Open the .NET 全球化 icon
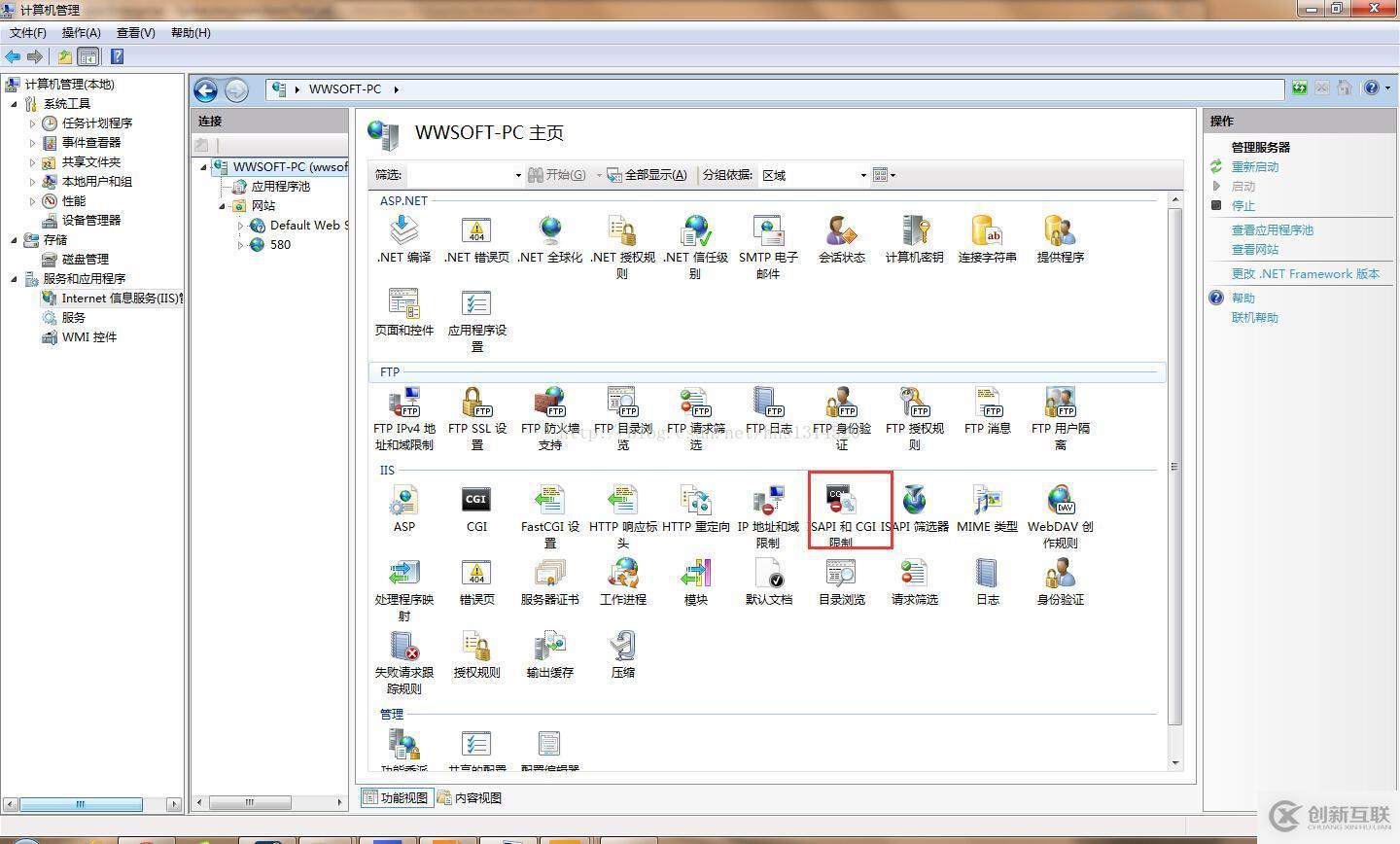 [550, 238]
